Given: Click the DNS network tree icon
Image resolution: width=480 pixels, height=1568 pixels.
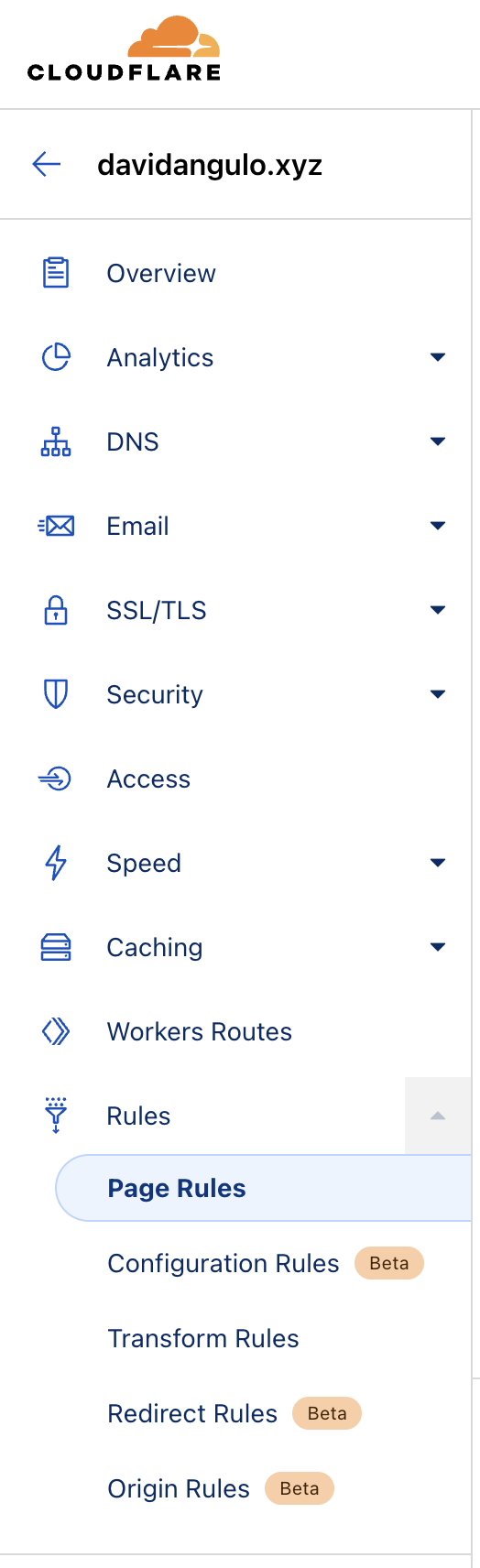Looking at the screenshot, I should (56, 441).
